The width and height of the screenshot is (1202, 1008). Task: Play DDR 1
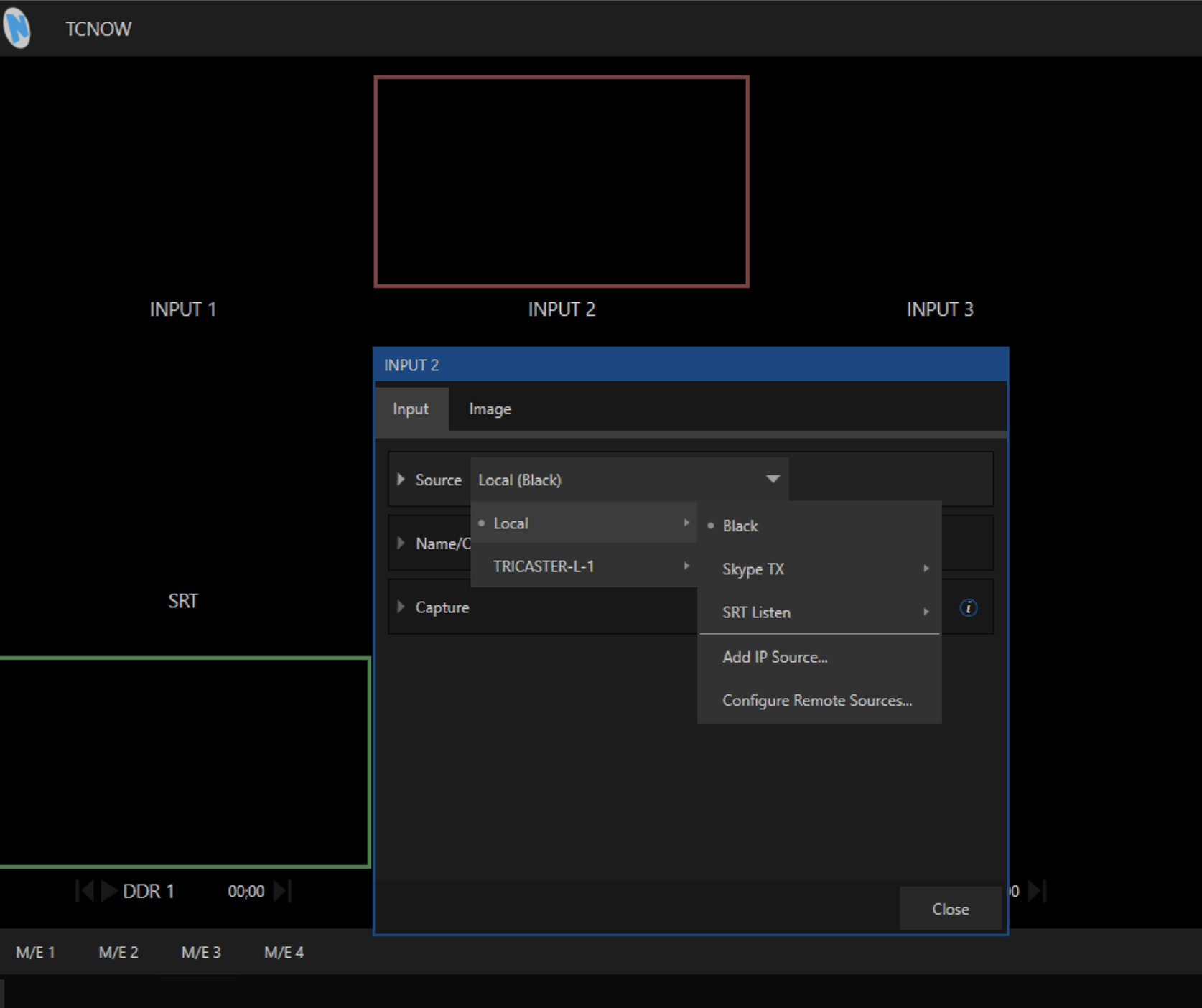click(109, 891)
